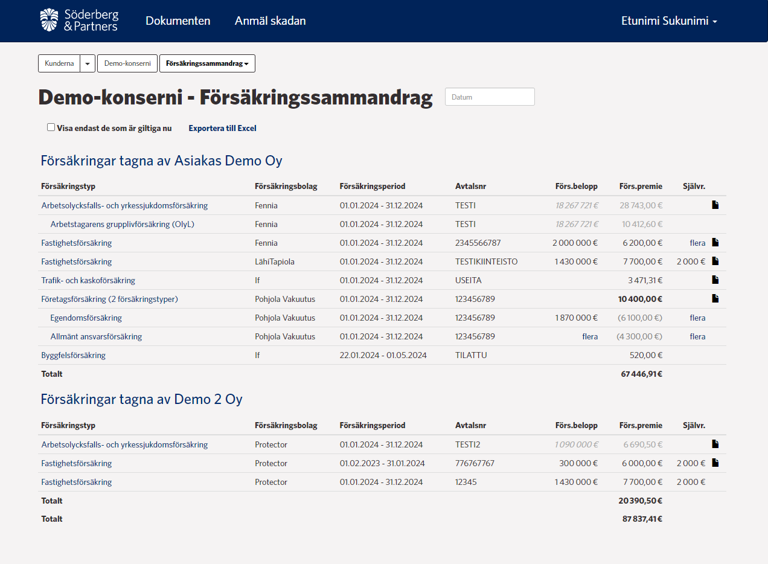Open Företagsförsäkring (2 försäkringstyper) link

pyautogui.click(x=110, y=299)
